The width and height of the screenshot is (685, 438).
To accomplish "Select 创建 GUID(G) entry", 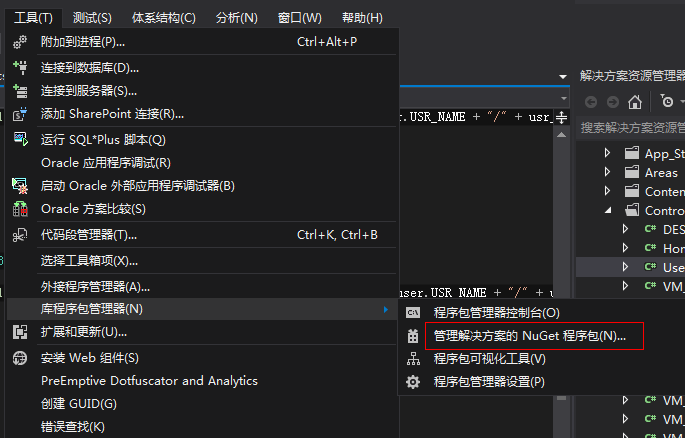I will click(201, 404).
